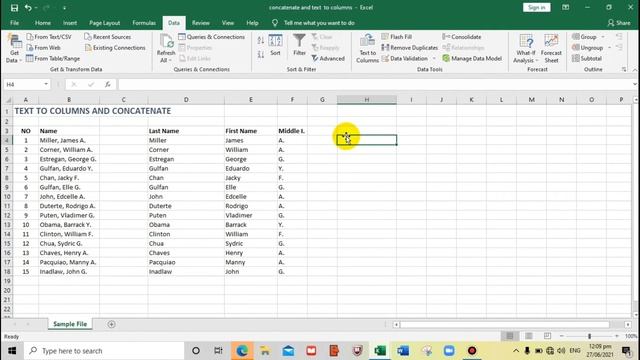The image size is (640, 360).
Task: Click the Undo arrow icon
Action: (x=28, y=8)
